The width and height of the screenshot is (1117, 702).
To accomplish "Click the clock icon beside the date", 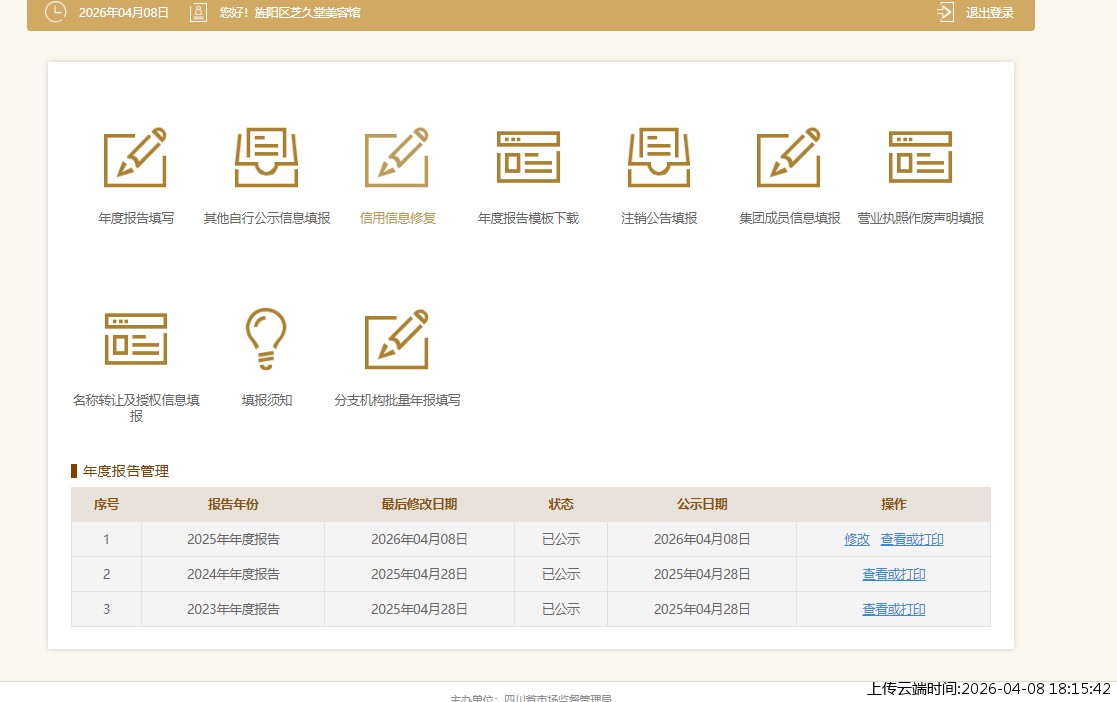I will coord(56,12).
